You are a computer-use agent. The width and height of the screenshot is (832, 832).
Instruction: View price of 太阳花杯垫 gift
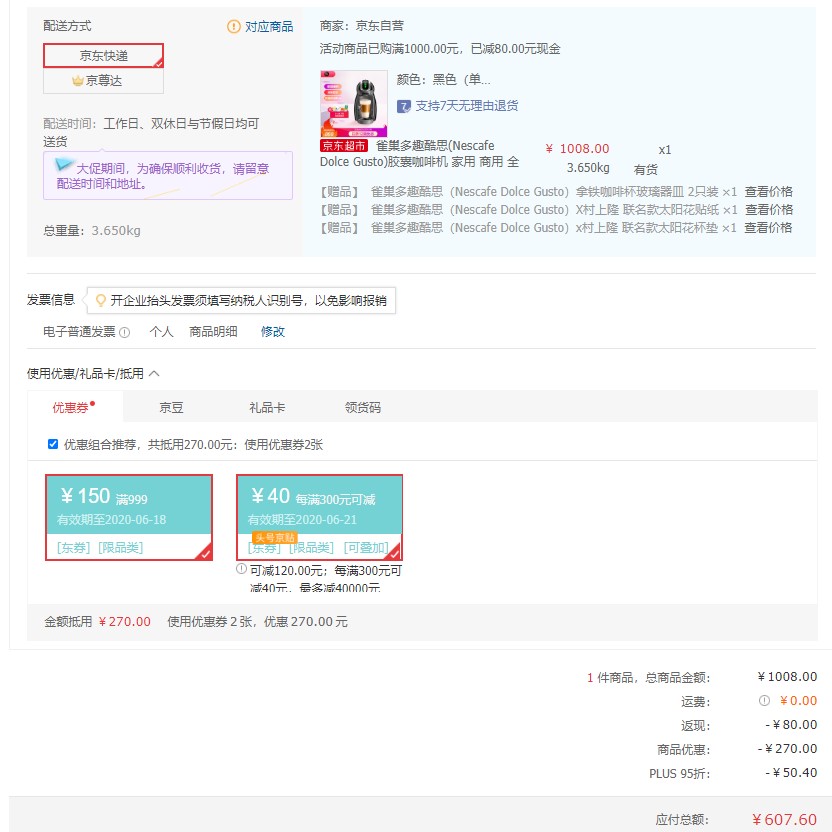click(x=768, y=228)
